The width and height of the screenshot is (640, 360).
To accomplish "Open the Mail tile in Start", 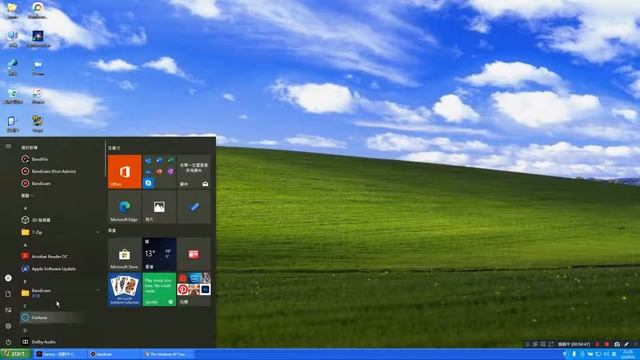I will [194, 171].
